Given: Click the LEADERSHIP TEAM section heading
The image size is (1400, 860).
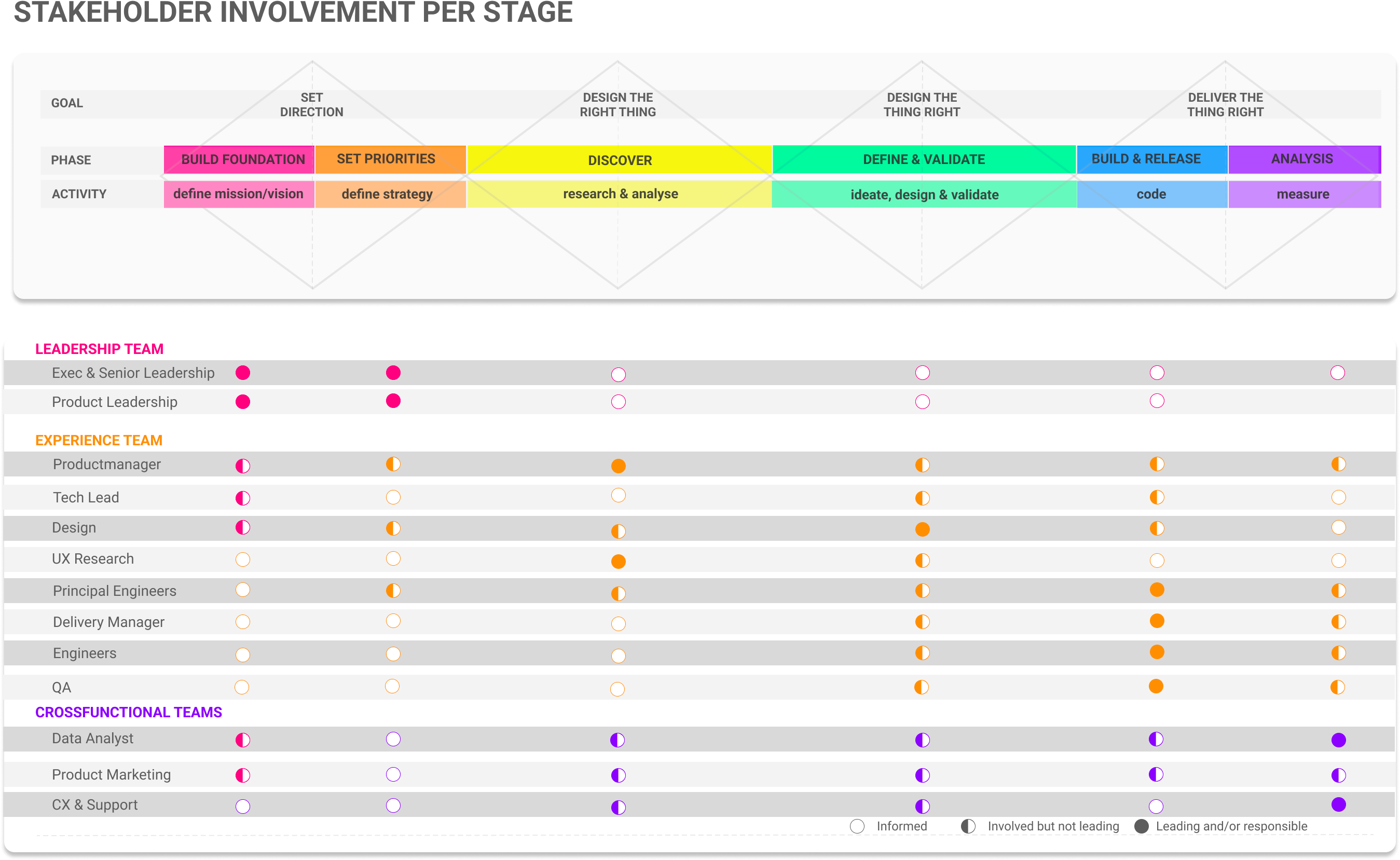Looking at the screenshot, I should pyautogui.click(x=100, y=349).
